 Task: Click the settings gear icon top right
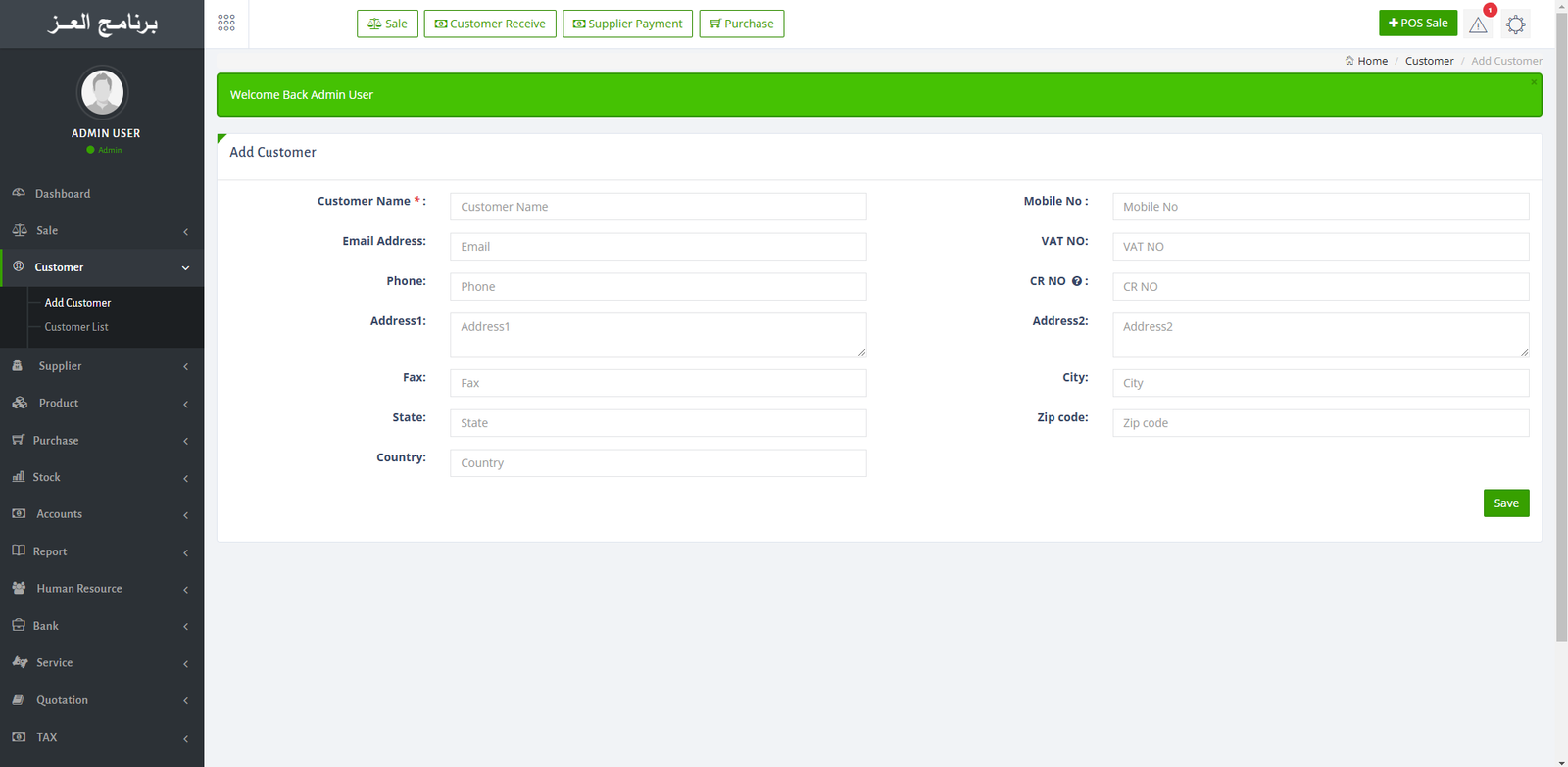[1515, 24]
